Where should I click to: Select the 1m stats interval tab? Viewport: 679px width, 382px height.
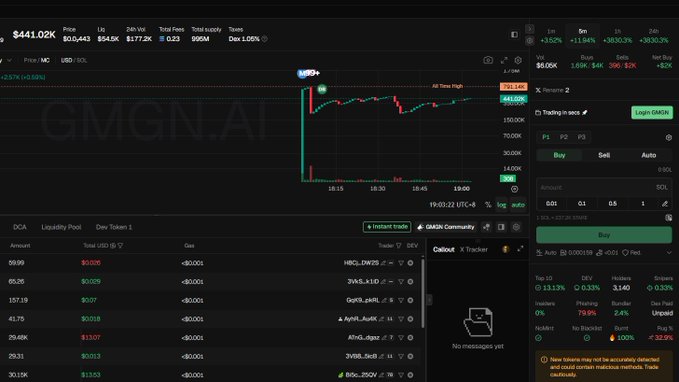point(551,36)
